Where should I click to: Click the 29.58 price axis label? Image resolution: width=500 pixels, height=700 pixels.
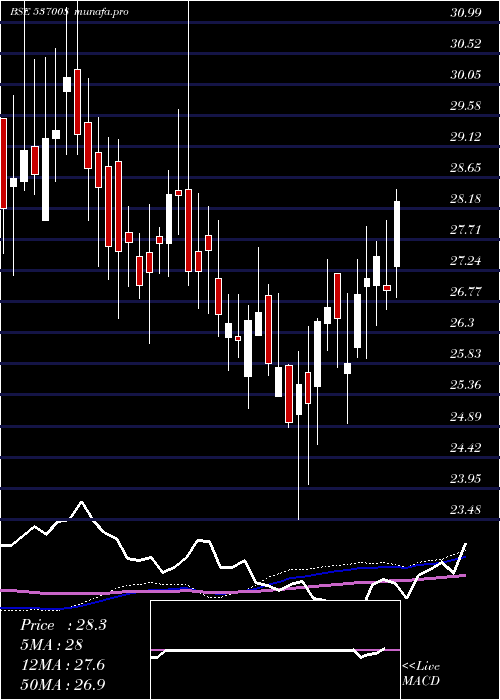tap(466, 106)
